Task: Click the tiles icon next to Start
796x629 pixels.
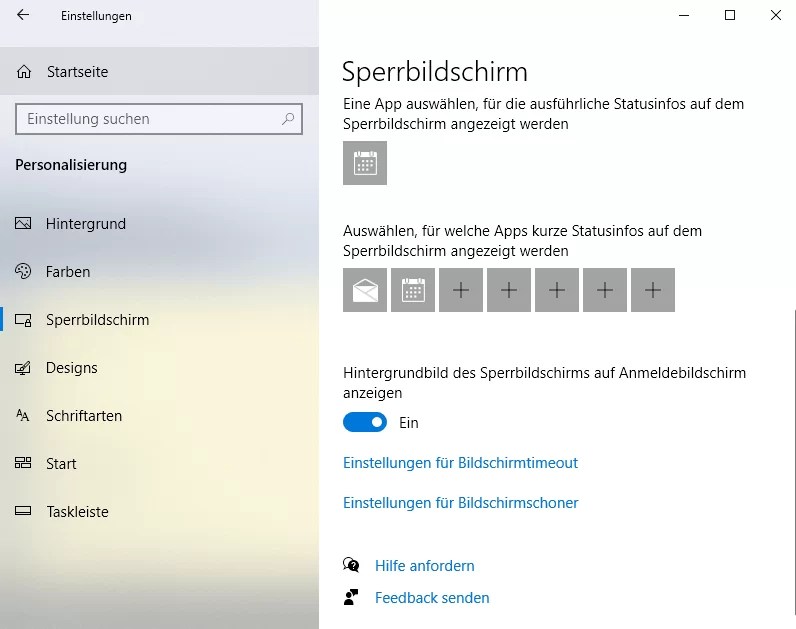Action: tap(23, 463)
